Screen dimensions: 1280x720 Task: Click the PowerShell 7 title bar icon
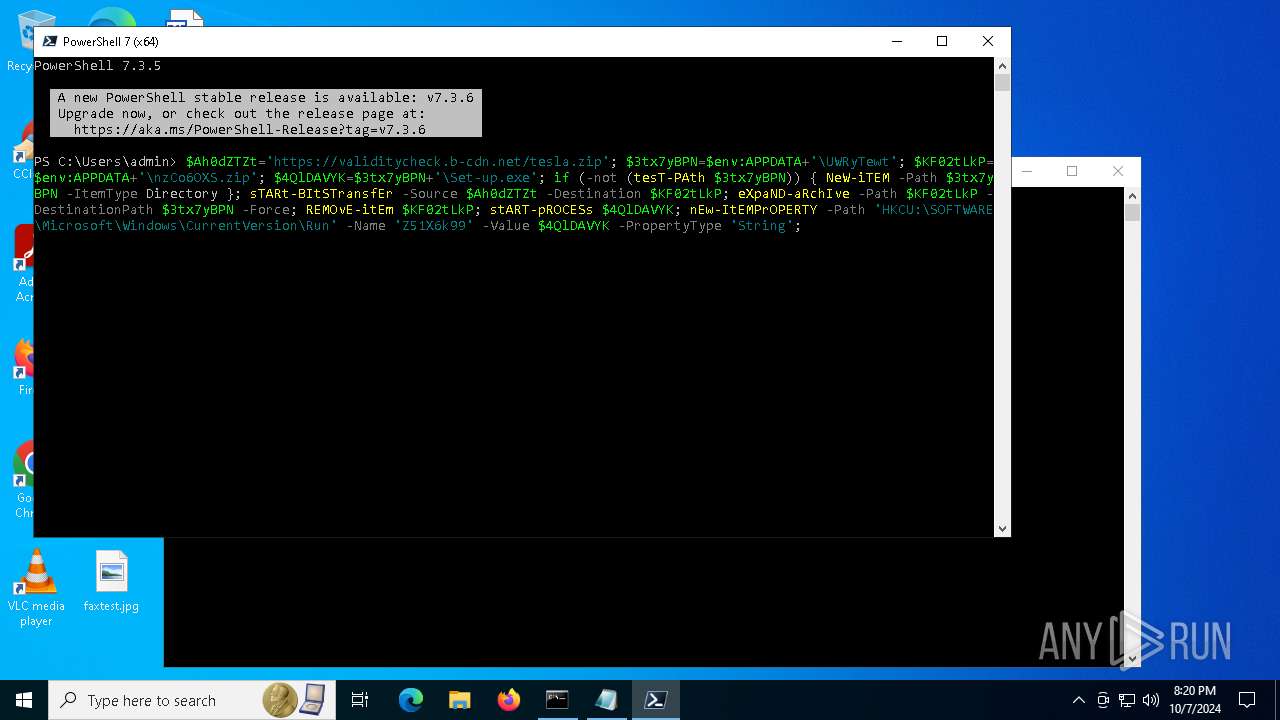(x=49, y=41)
